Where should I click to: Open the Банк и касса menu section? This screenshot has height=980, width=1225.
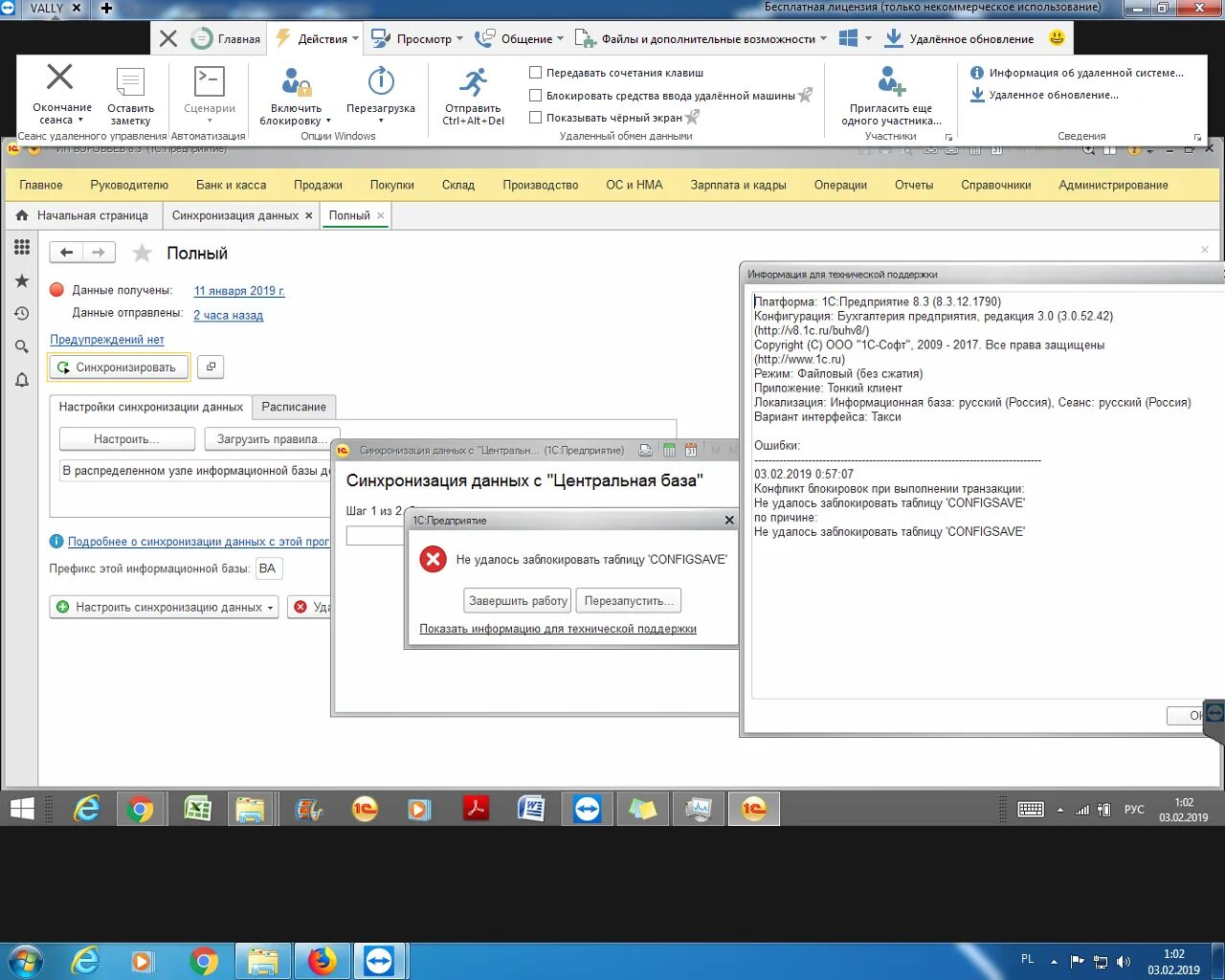click(x=231, y=185)
